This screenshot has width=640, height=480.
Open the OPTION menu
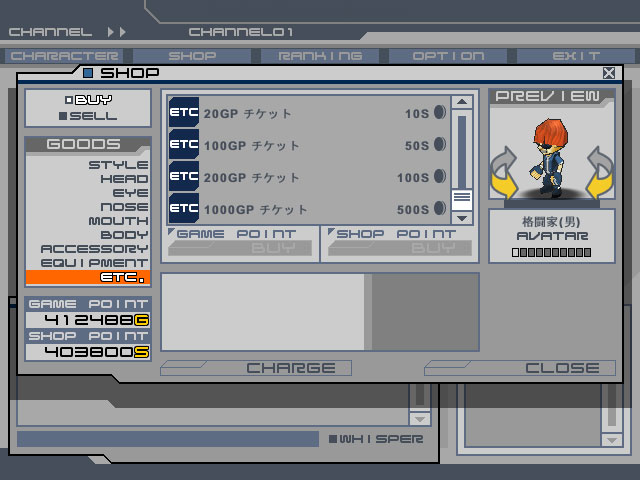coord(448,56)
